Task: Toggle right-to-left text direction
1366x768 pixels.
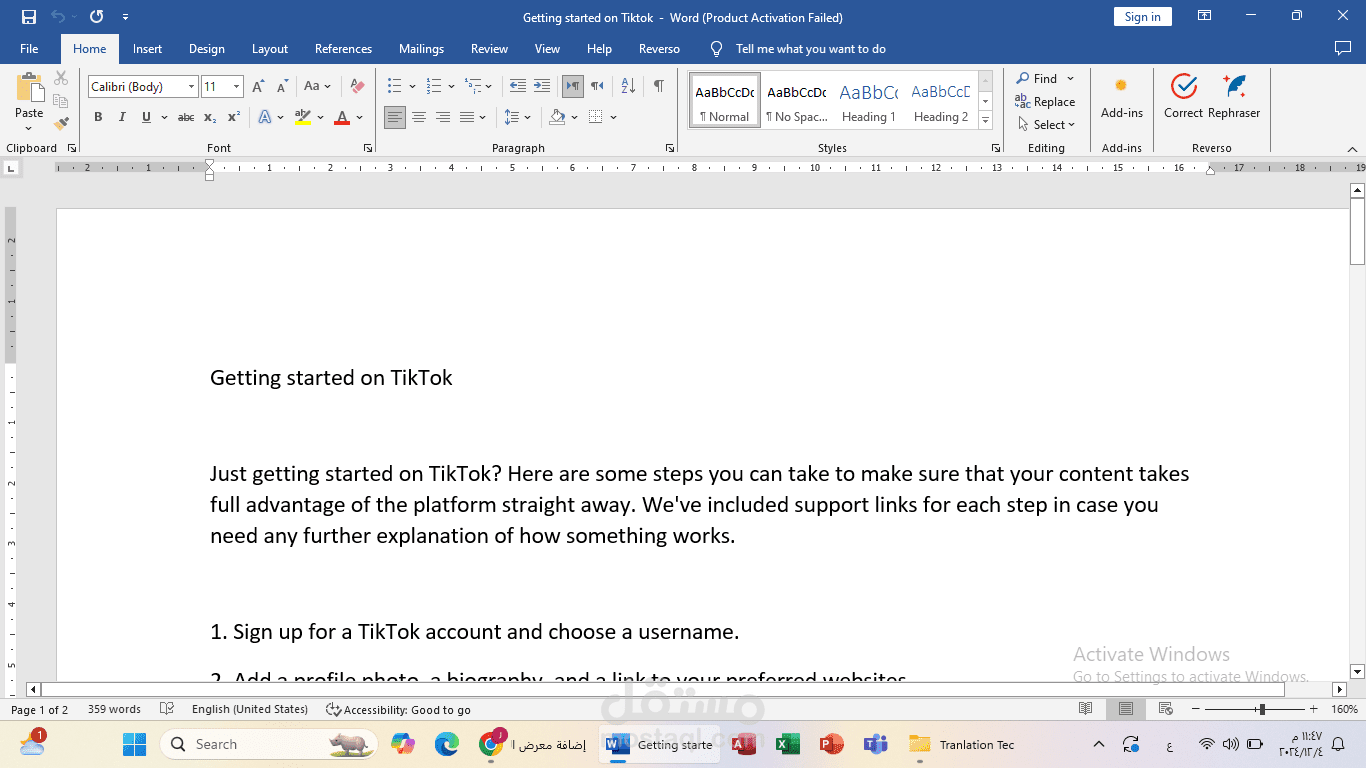Action: coord(597,86)
